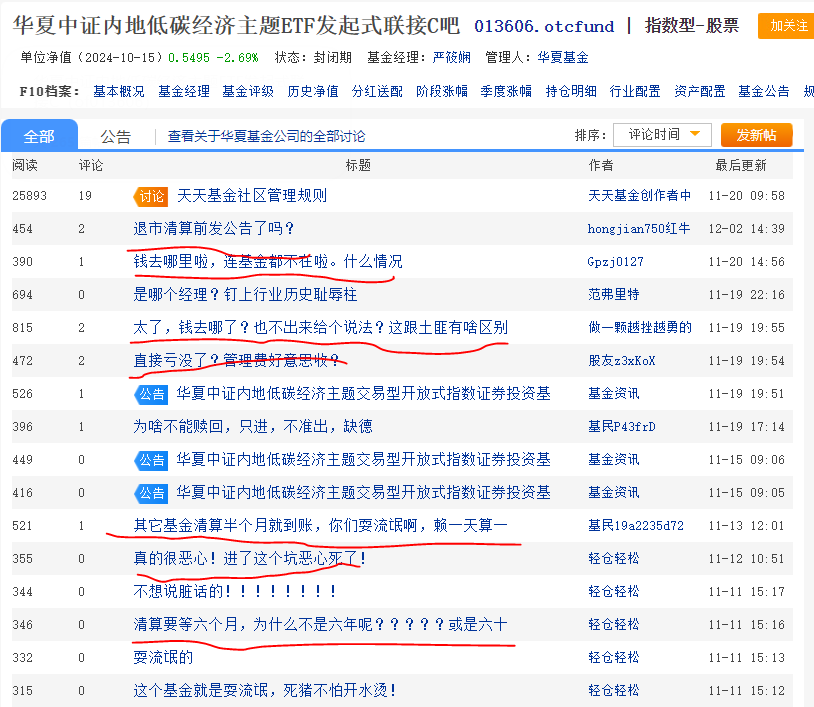The image size is (814, 707).
Task: Click the 评论 column header
Action: [91, 166]
